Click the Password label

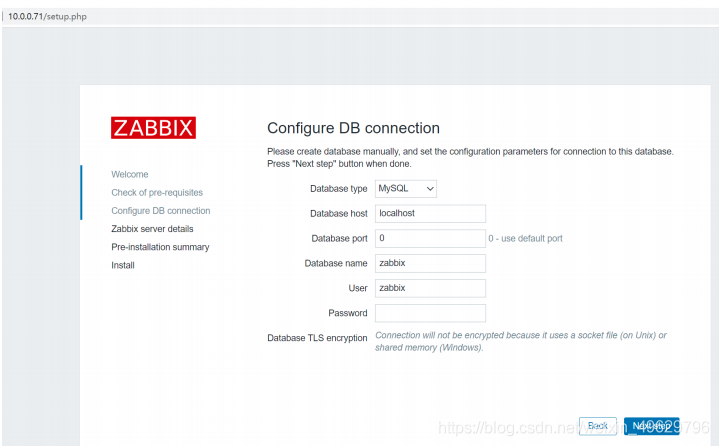(348, 313)
